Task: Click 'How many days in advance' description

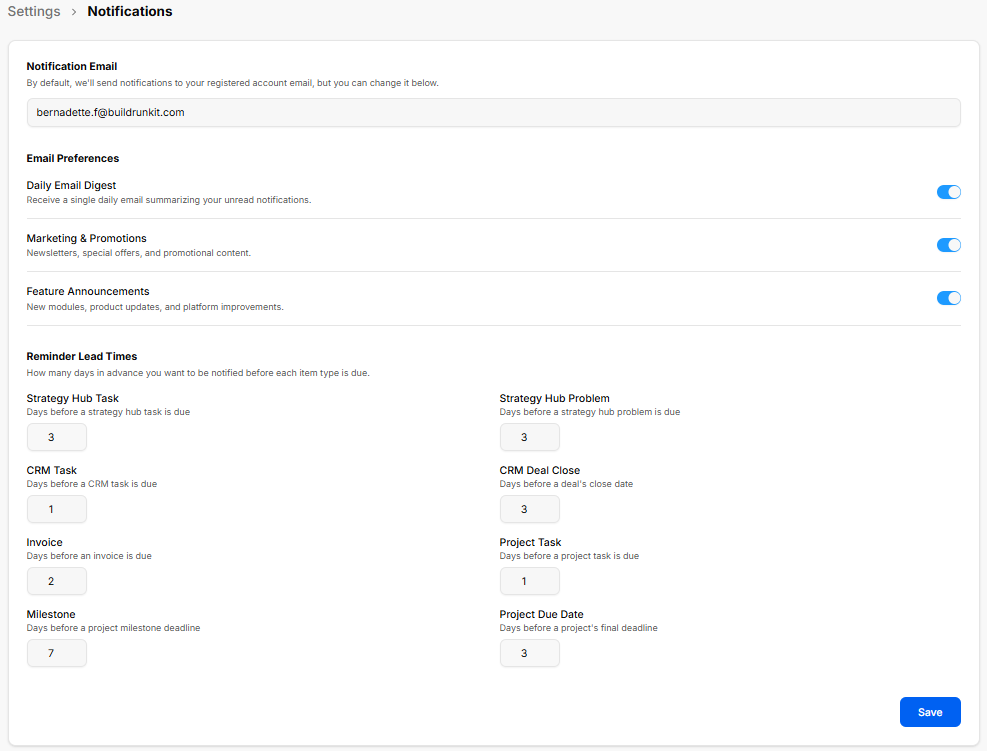Action: 198,373
